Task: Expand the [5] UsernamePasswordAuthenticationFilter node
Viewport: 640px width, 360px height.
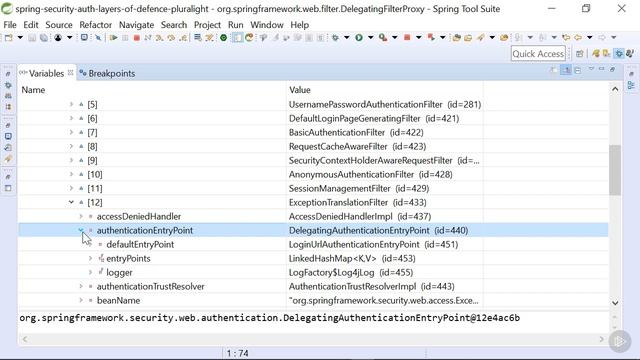Action: (x=71, y=104)
